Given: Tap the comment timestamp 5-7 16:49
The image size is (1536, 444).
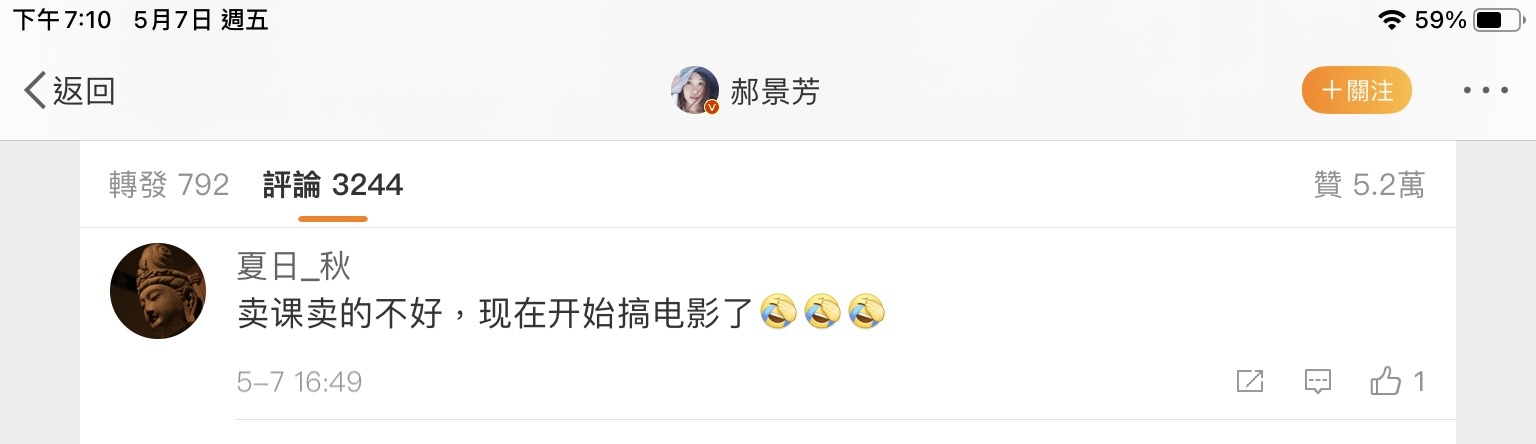Looking at the screenshot, I should [x=299, y=382].
